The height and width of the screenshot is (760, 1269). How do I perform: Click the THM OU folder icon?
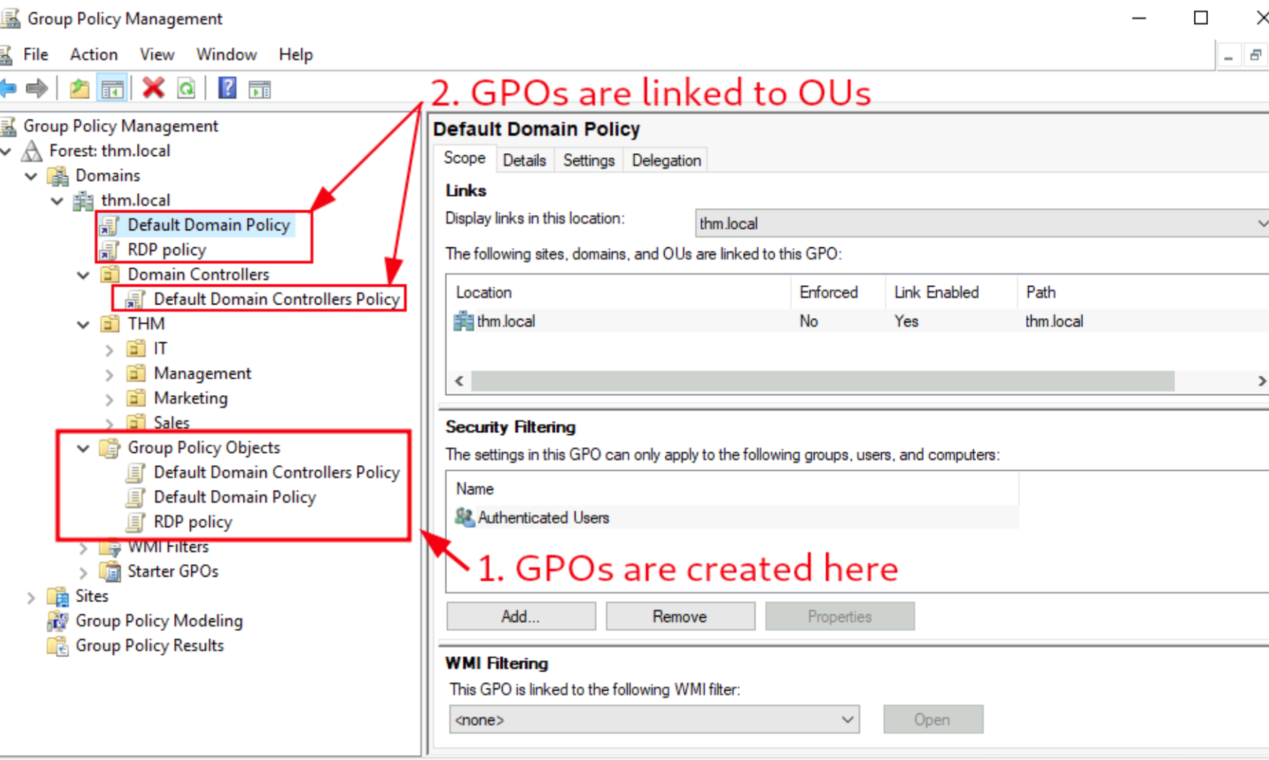pyautogui.click(x=110, y=324)
